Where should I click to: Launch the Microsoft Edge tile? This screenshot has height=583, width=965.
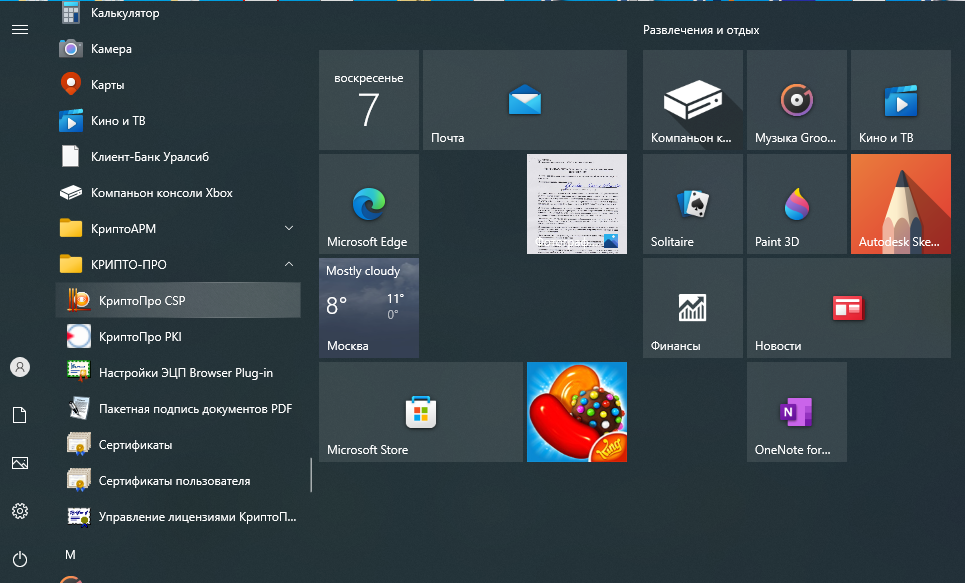click(x=369, y=204)
